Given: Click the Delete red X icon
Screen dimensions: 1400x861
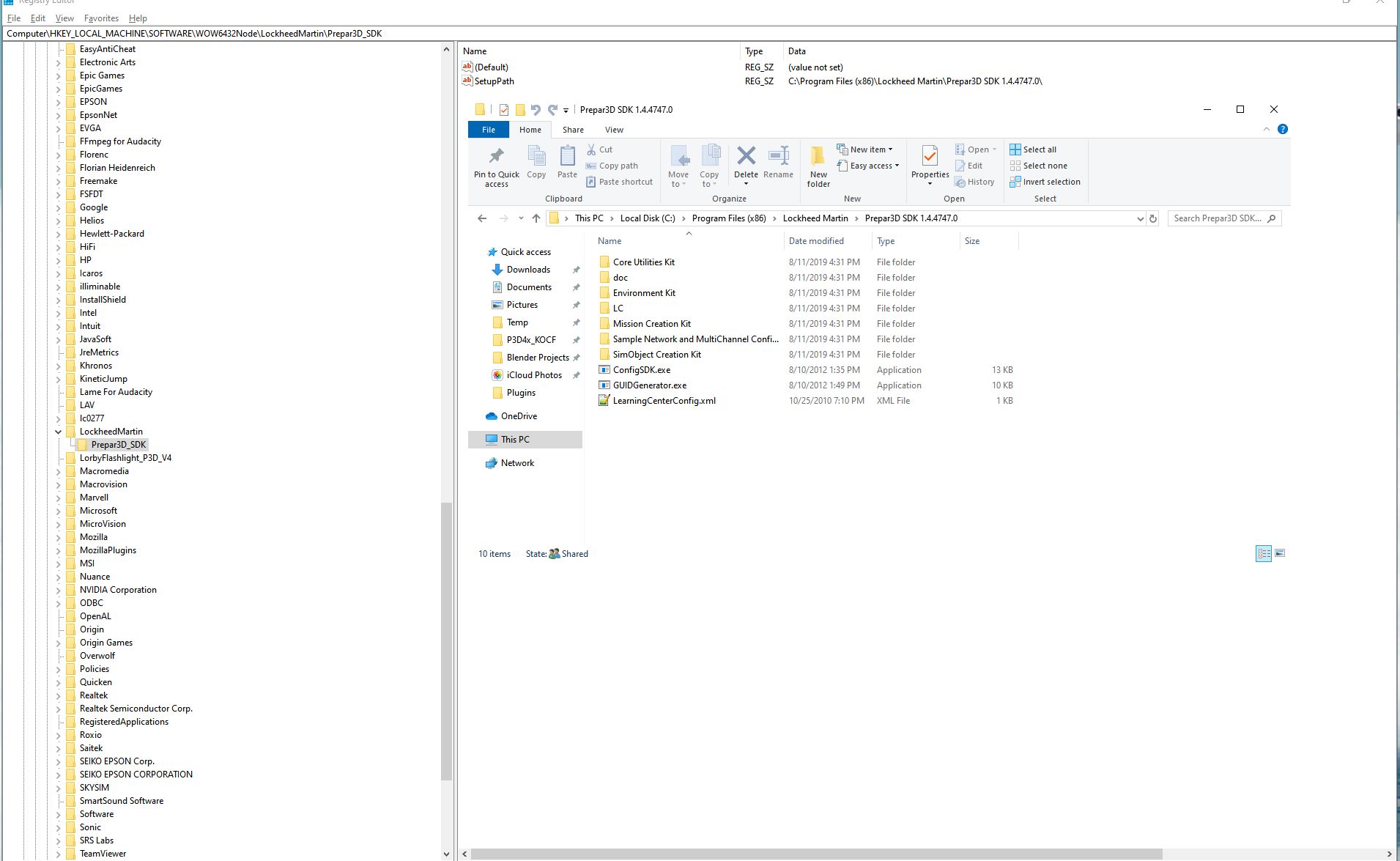Looking at the screenshot, I should point(746,155).
